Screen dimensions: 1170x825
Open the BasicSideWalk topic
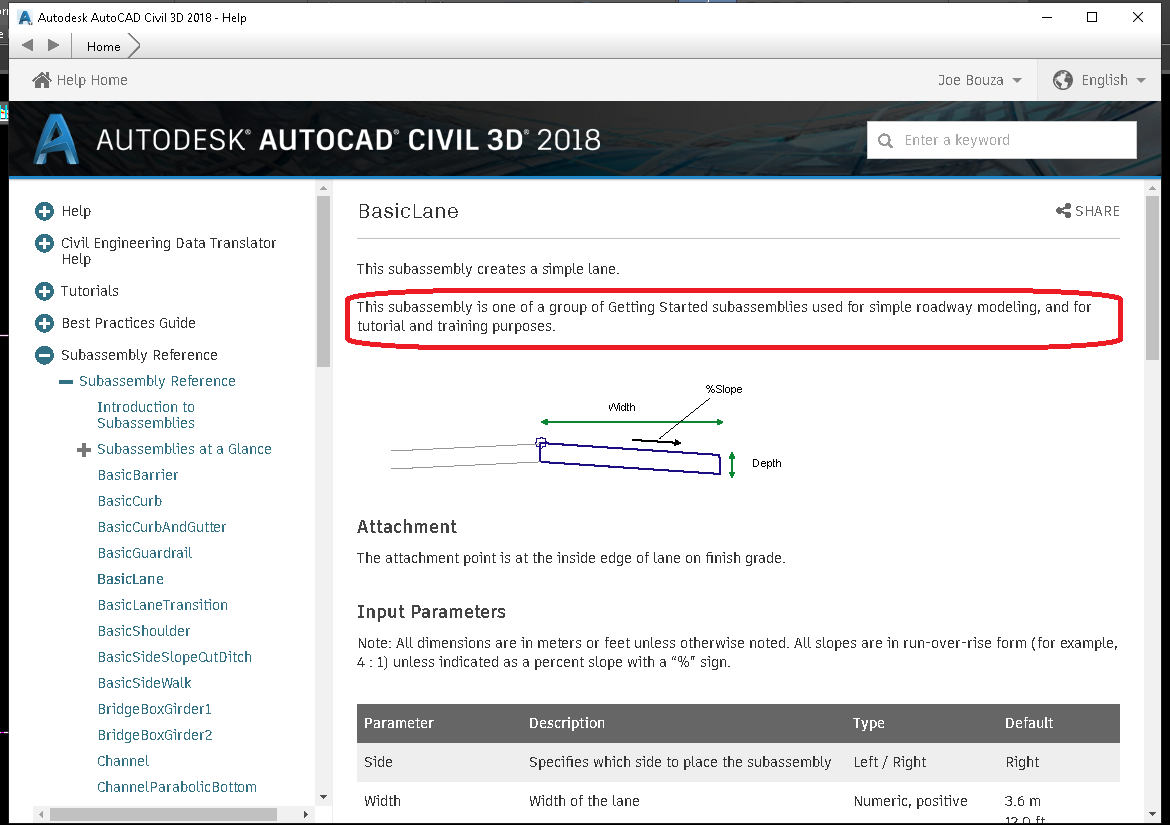(144, 683)
